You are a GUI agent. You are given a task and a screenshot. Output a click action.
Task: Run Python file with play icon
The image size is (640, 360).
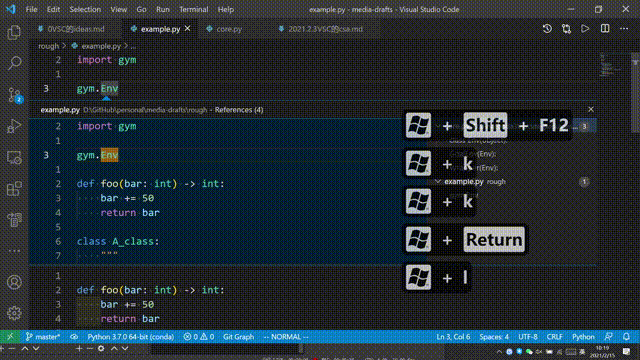coord(585,29)
